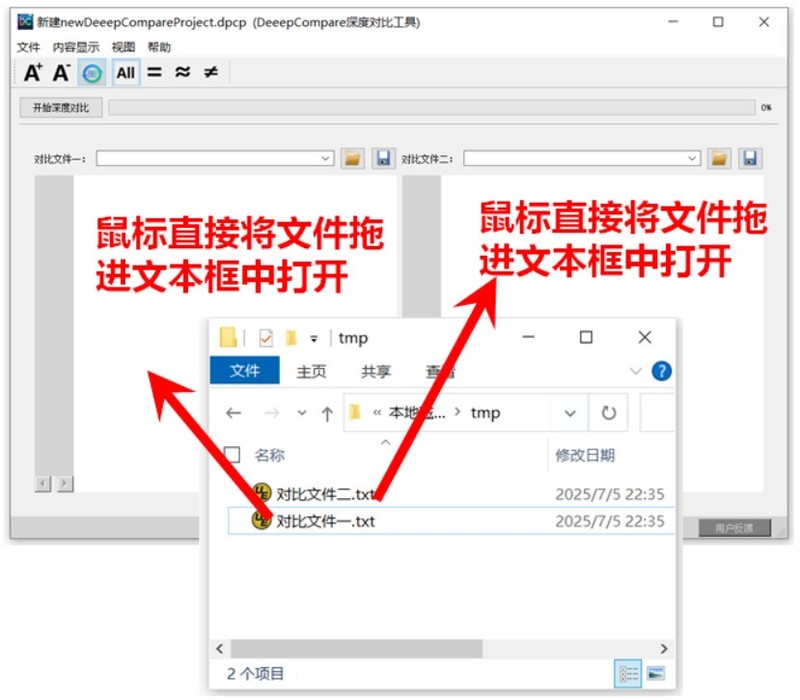Viewport: 800px width, 700px height.
Task: Switch to details view icon
Action: point(629,673)
